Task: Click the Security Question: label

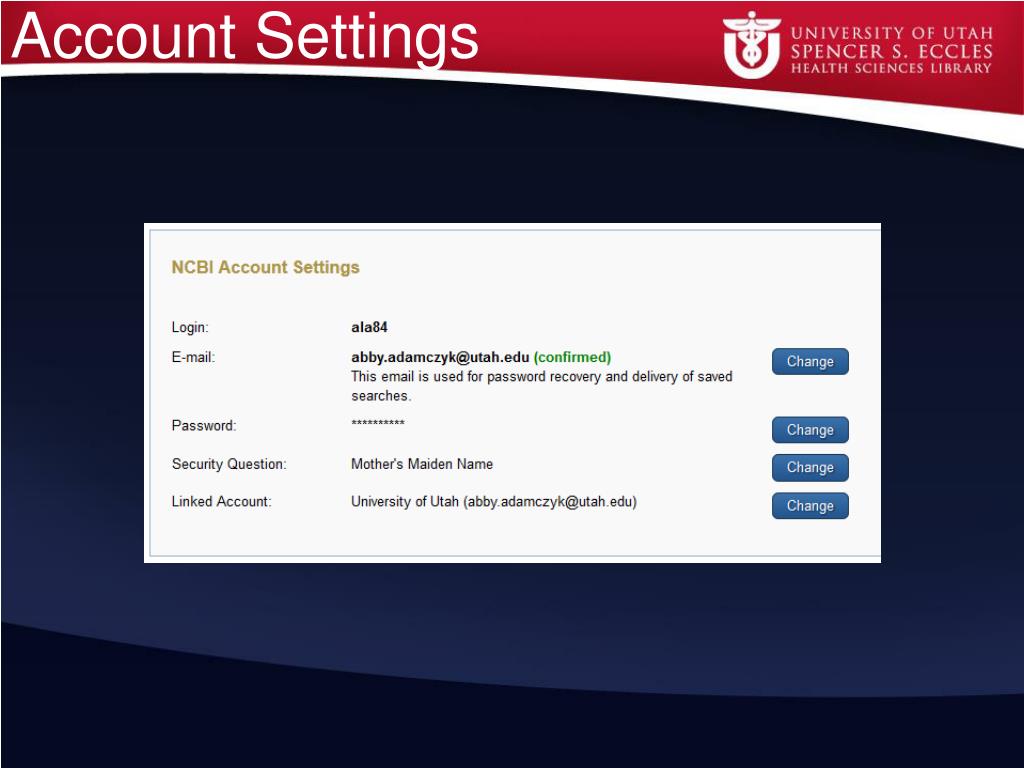Action: (229, 464)
